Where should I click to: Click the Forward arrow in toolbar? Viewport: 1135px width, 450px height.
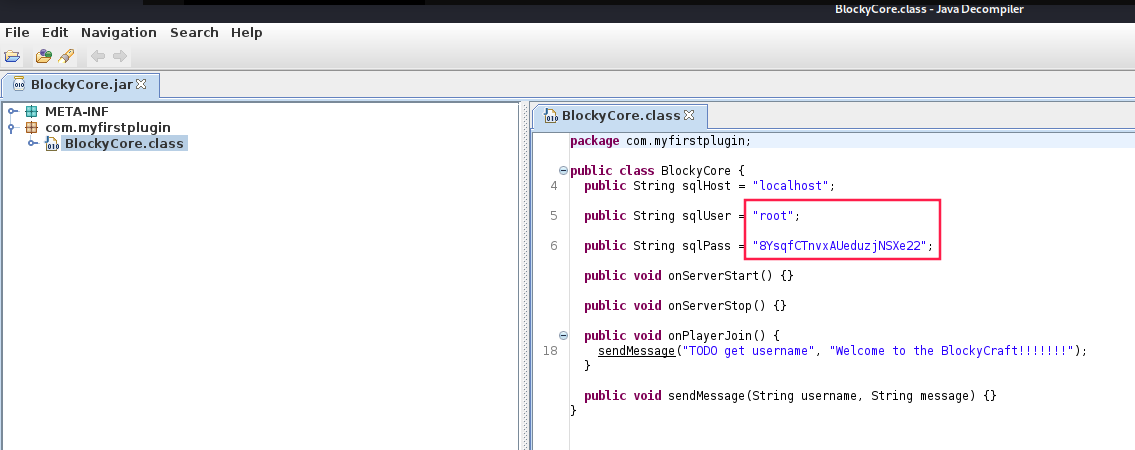tap(120, 57)
